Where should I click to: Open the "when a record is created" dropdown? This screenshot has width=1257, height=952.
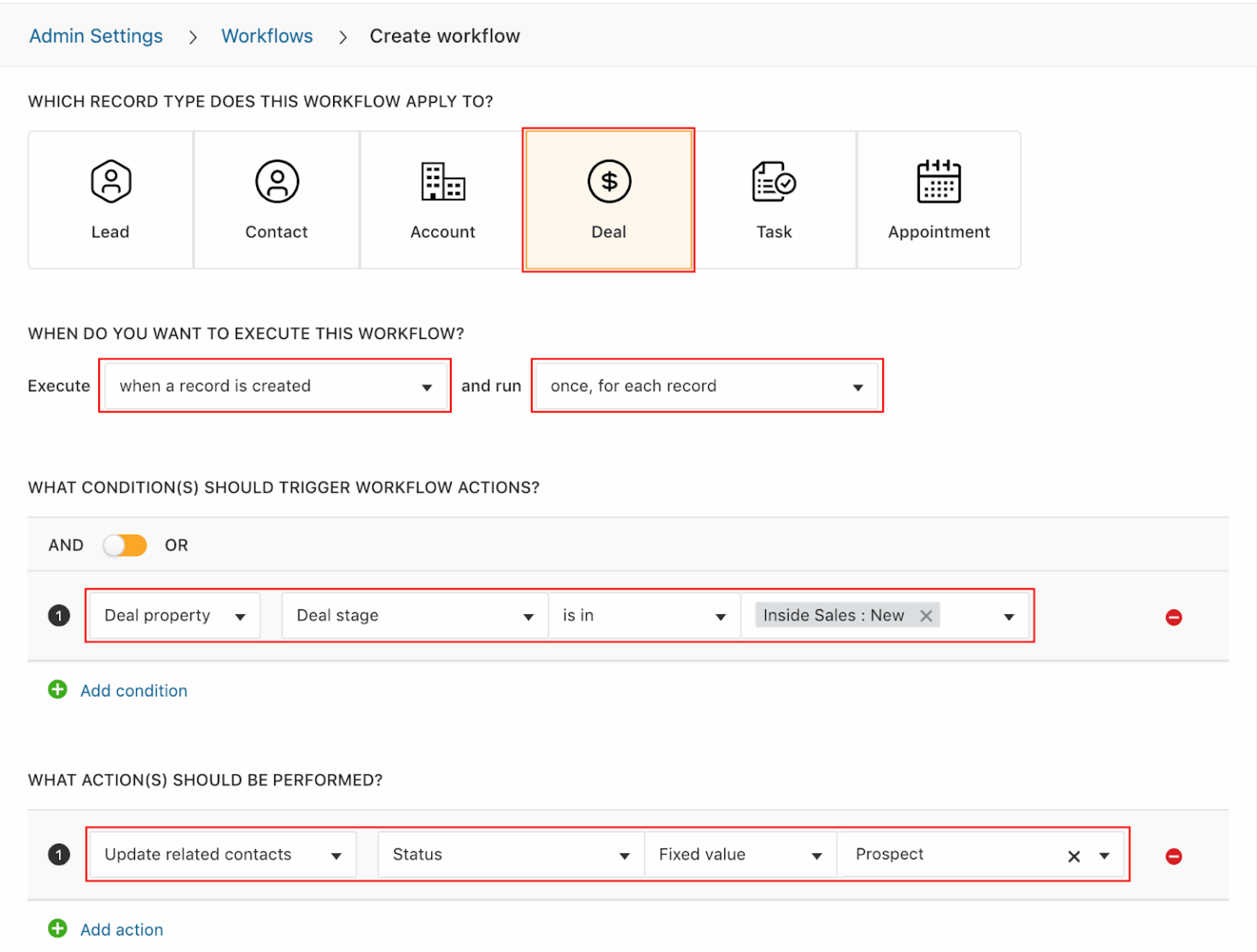point(275,386)
